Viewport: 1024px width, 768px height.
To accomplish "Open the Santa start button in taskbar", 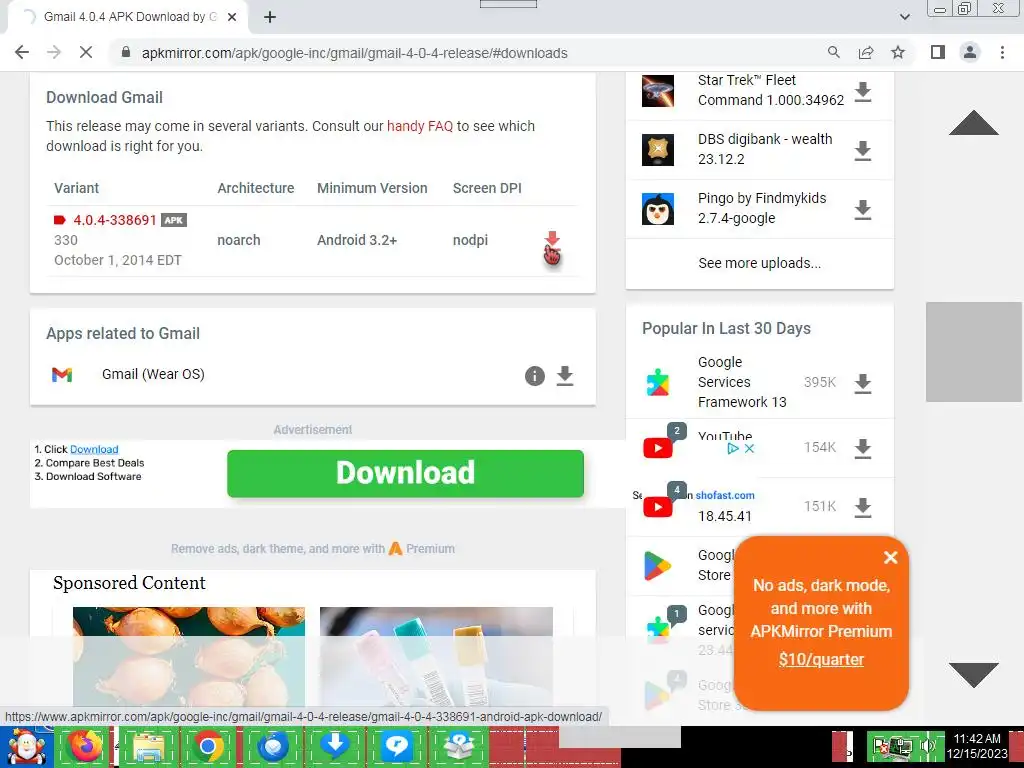I will [26, 746].
